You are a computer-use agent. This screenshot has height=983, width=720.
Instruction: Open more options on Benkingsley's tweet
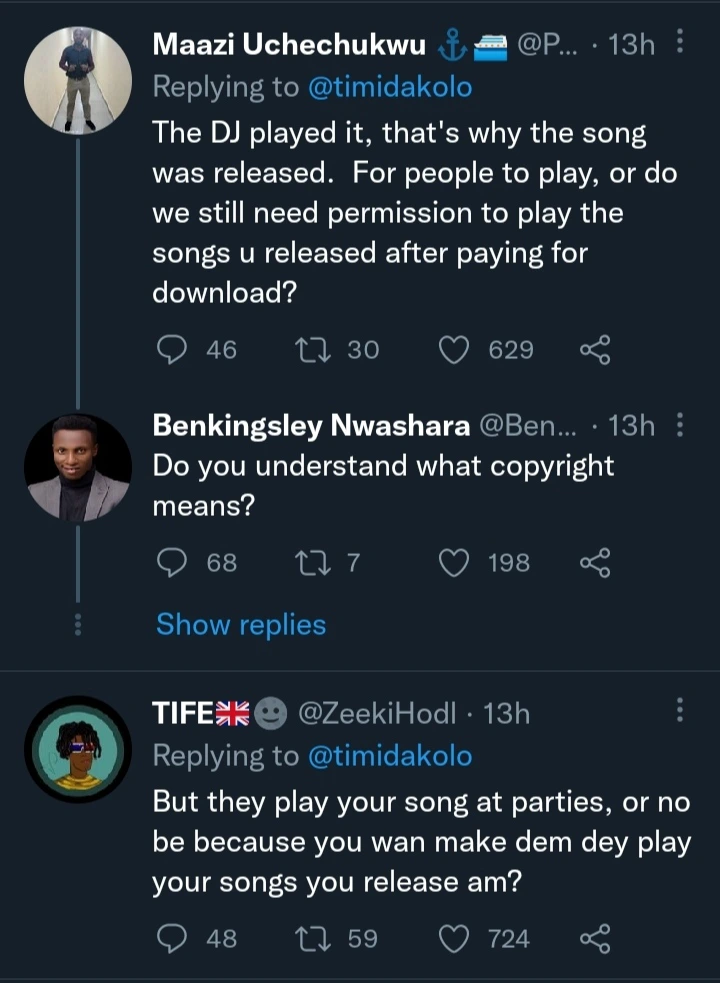(681, 427)
